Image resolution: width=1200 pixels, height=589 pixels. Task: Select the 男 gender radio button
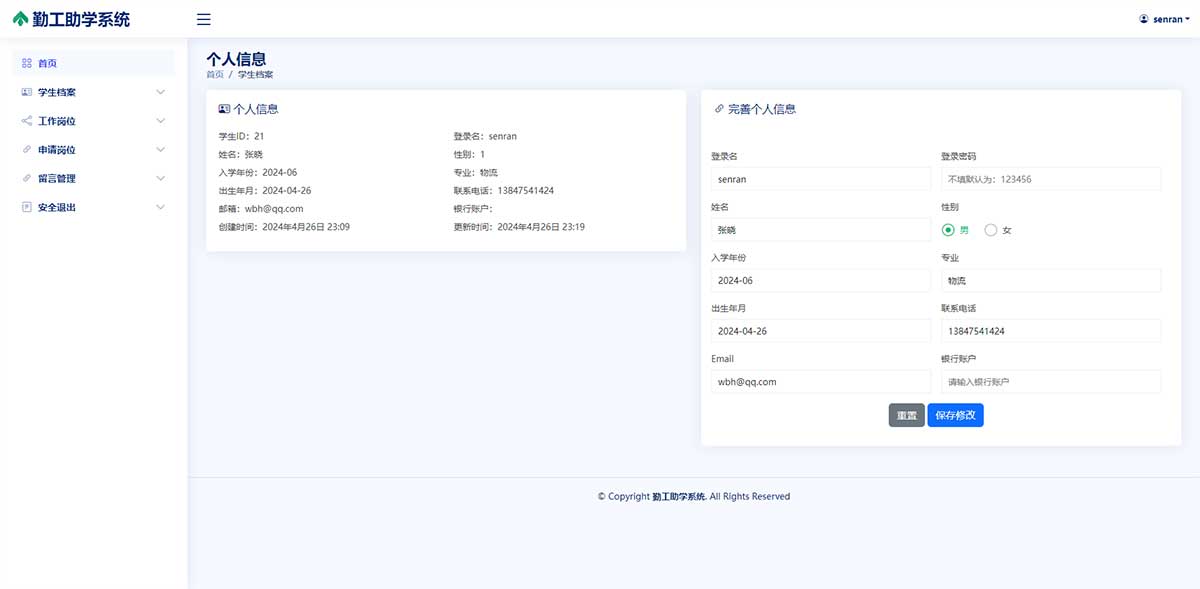[948, 230]
